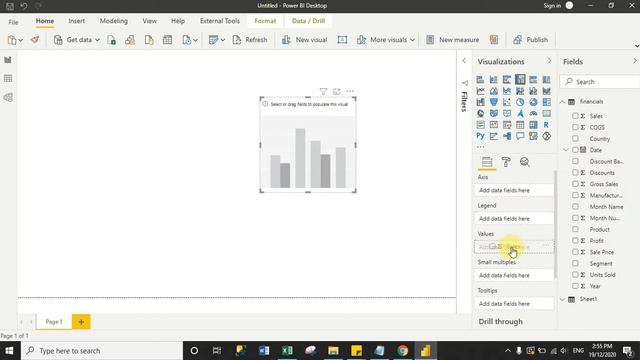Select the Donut chart visual

[533, 102]
